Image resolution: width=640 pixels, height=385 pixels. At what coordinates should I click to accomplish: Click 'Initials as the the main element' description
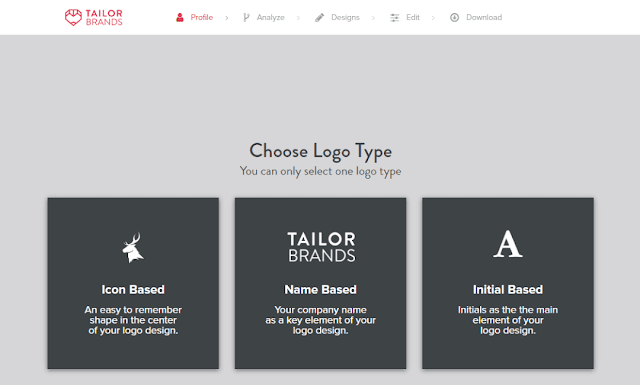pyautogui.click(x=508, y=320)
